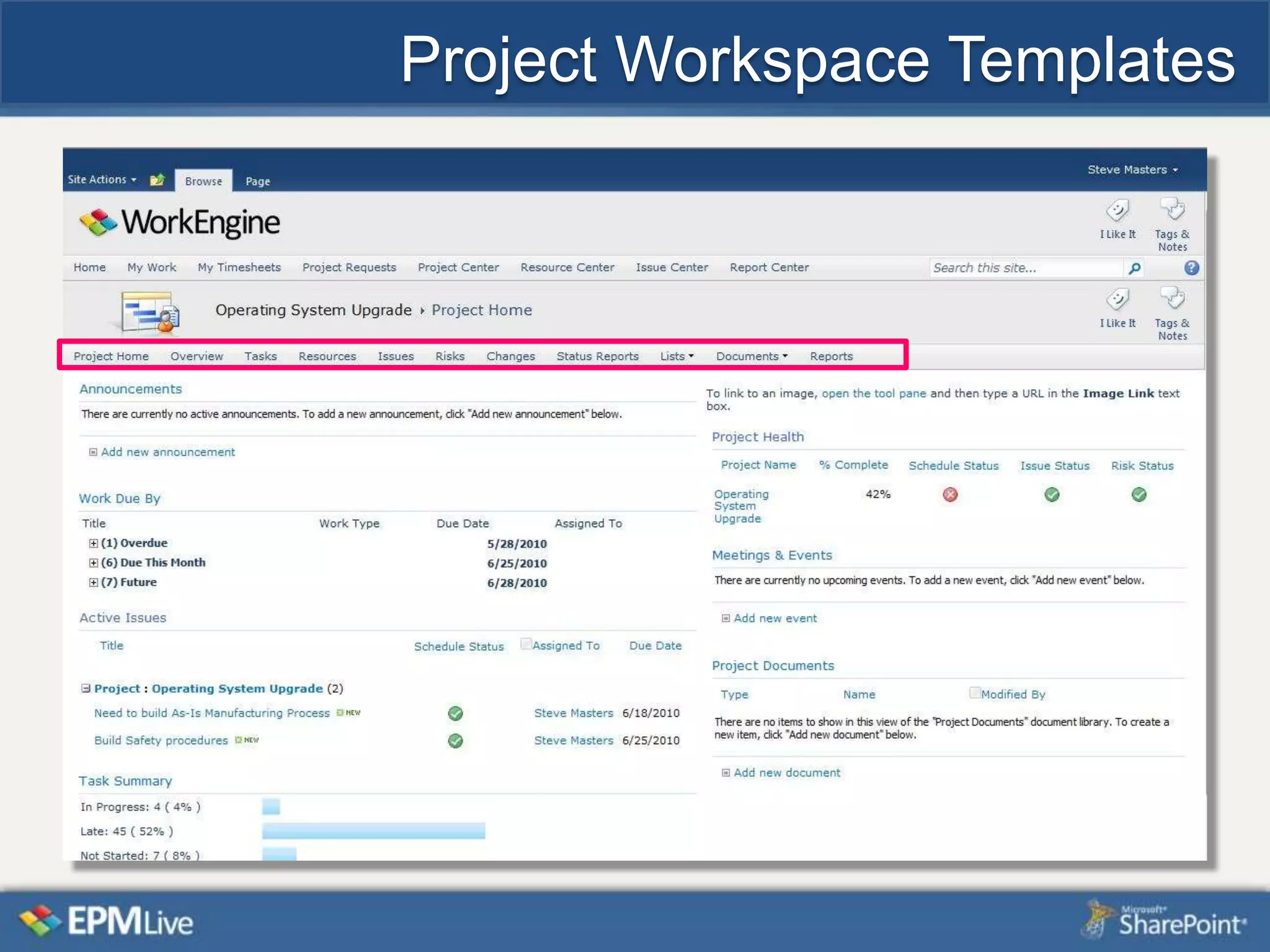Open the Resource Center menu item
Screen dimensions: 1270x952
pos(567,268)
